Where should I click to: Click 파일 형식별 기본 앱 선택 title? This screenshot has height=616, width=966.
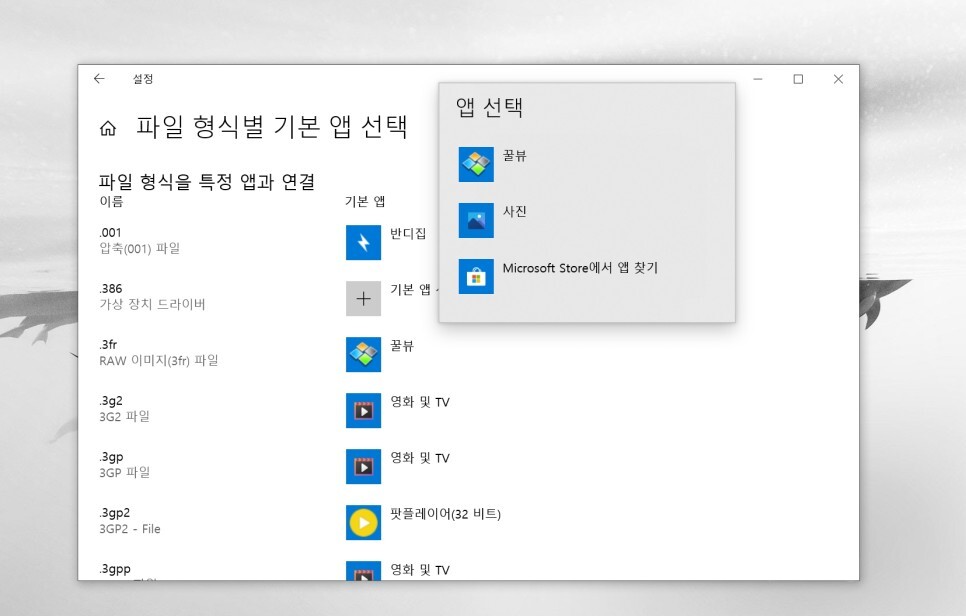pos(272,126)
